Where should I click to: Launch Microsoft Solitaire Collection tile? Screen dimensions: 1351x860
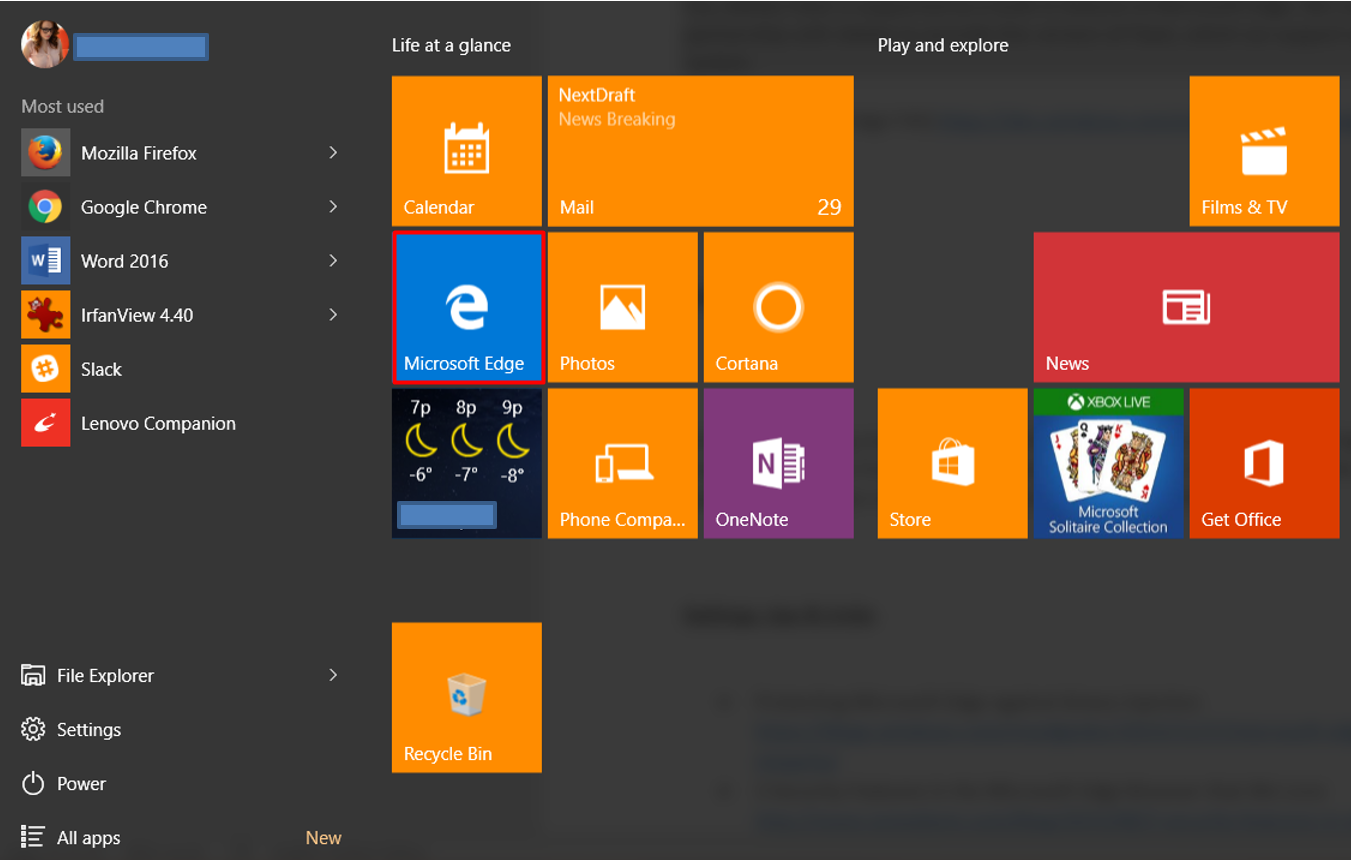[1108, 463]
